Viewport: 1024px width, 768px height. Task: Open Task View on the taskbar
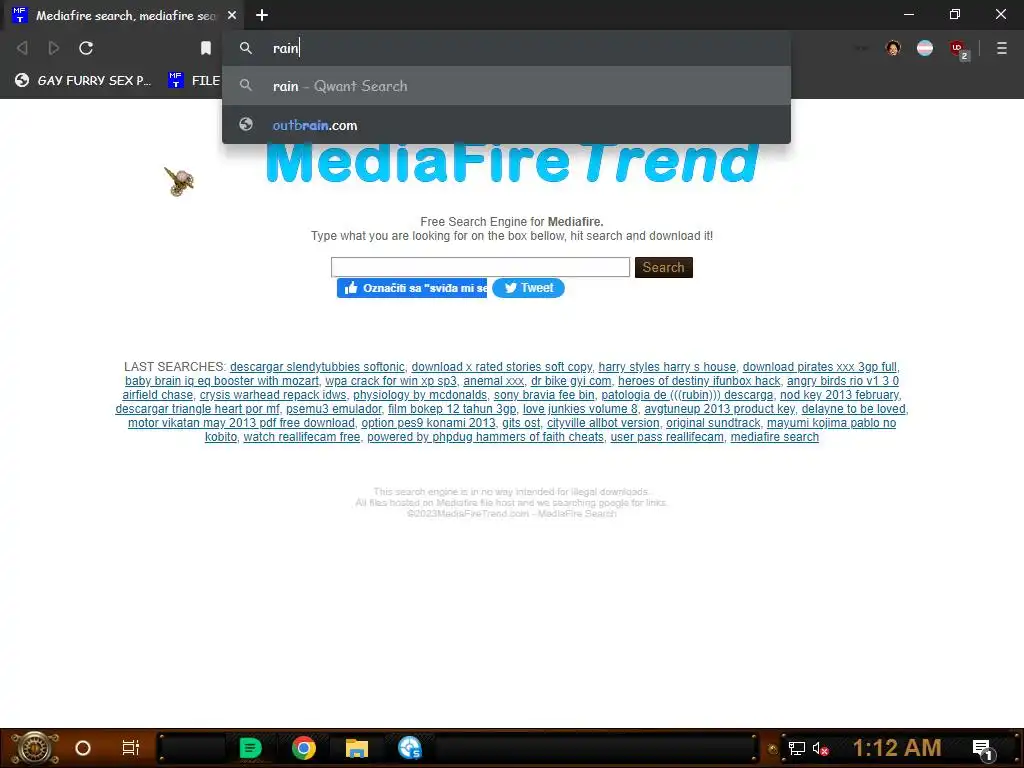click(131, 748)
